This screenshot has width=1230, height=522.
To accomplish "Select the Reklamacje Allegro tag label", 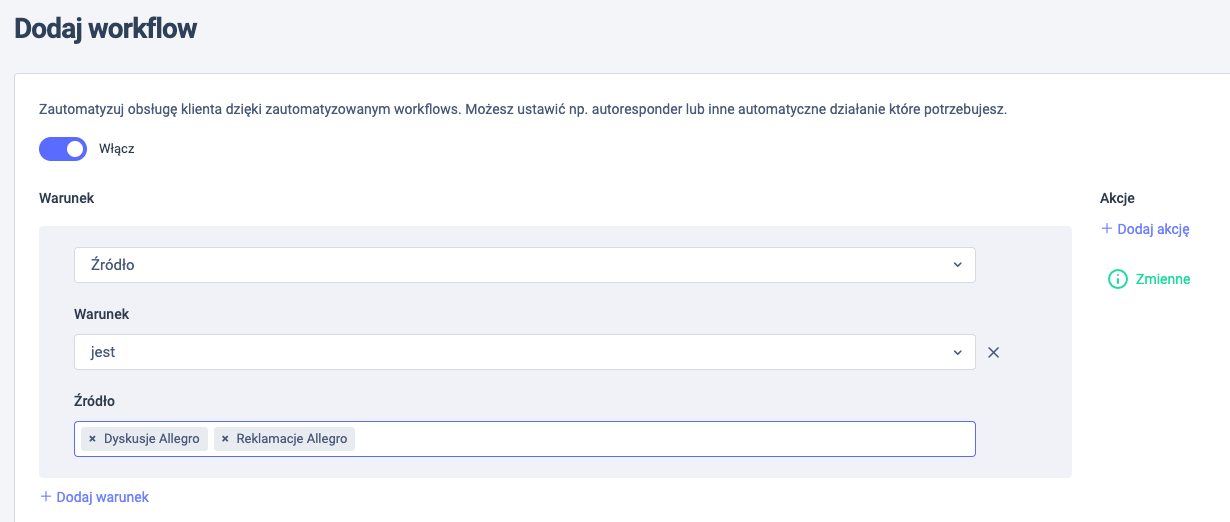I will click(x=292, y=439).
